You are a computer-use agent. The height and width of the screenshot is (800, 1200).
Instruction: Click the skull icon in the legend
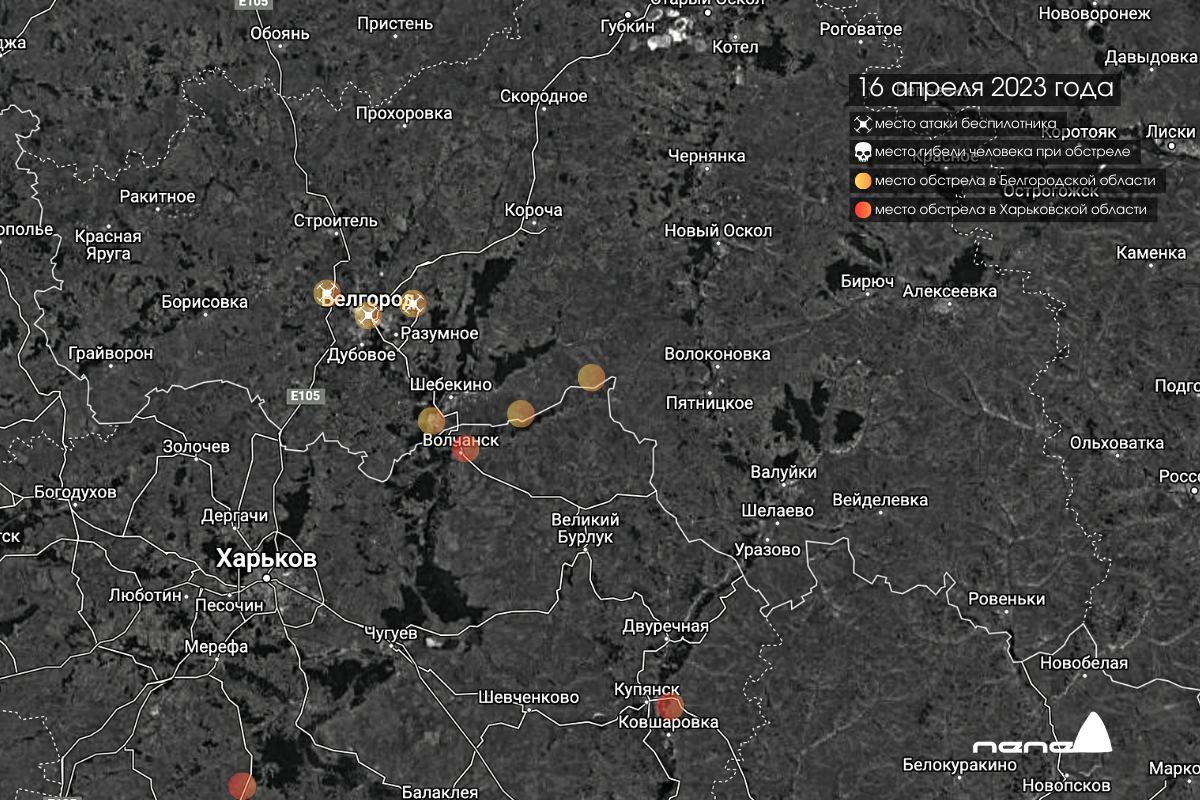coord(861,153)
